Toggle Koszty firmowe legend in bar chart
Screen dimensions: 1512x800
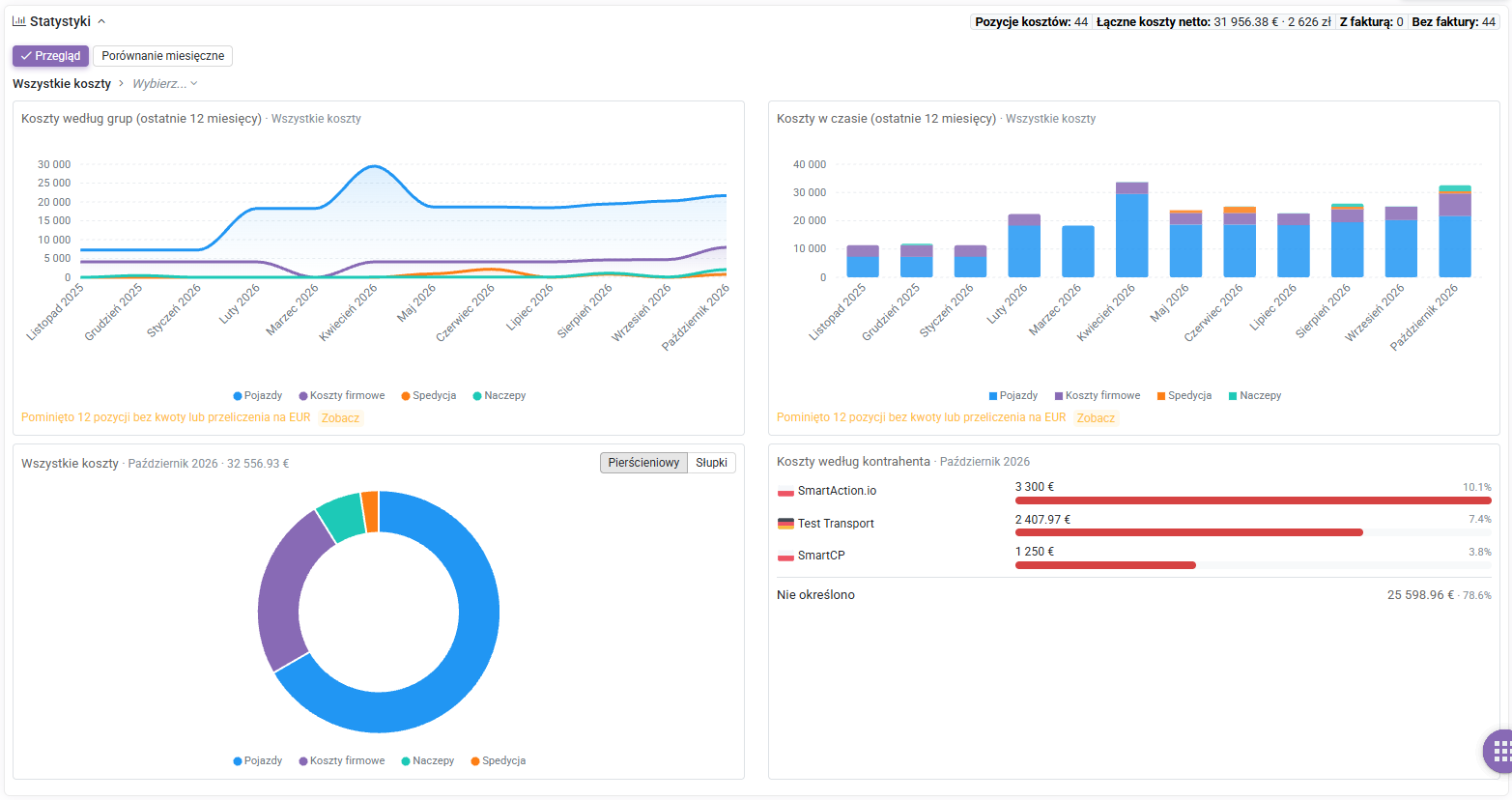[x=1098, y=396]
